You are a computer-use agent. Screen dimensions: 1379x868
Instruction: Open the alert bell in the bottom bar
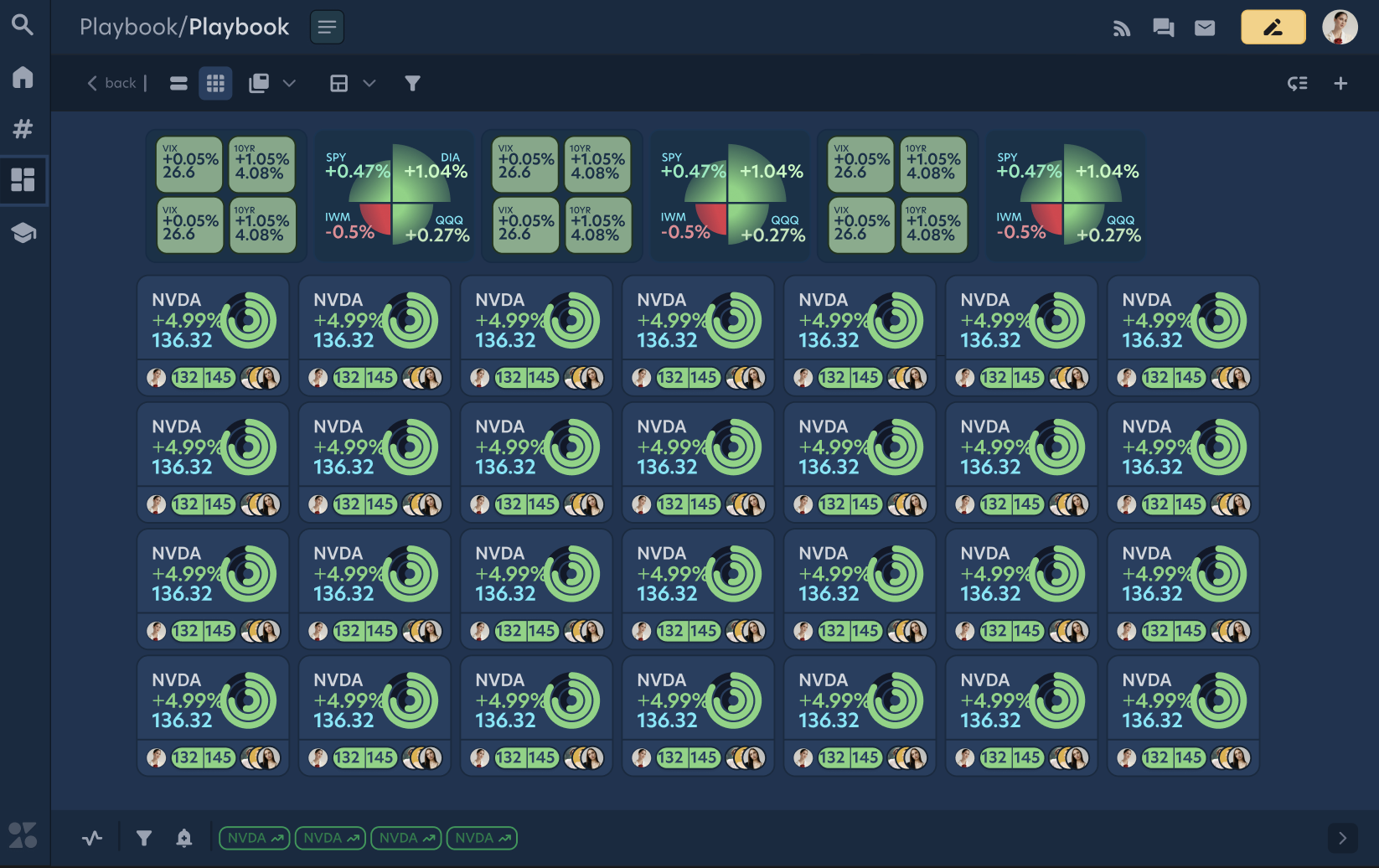[184, 837]
